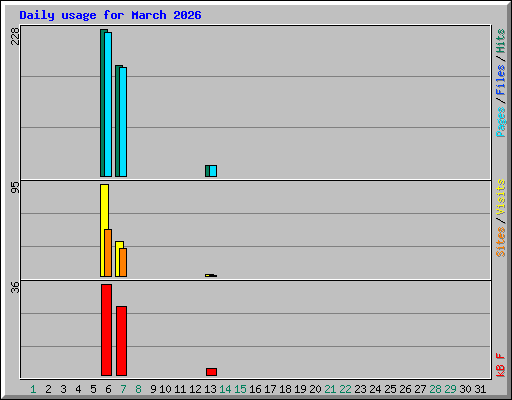
Task: Click the 'Visits' legend label
Action: click(501, 198)
